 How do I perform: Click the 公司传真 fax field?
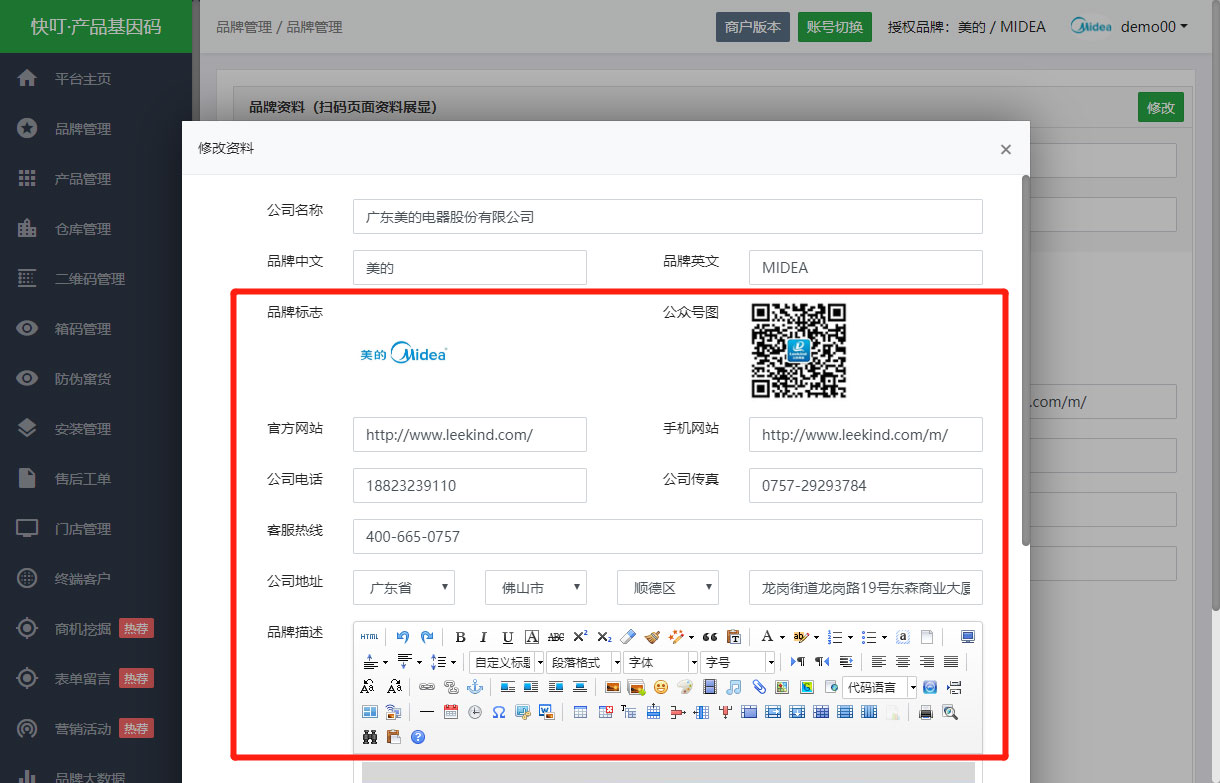click(866, 486)
